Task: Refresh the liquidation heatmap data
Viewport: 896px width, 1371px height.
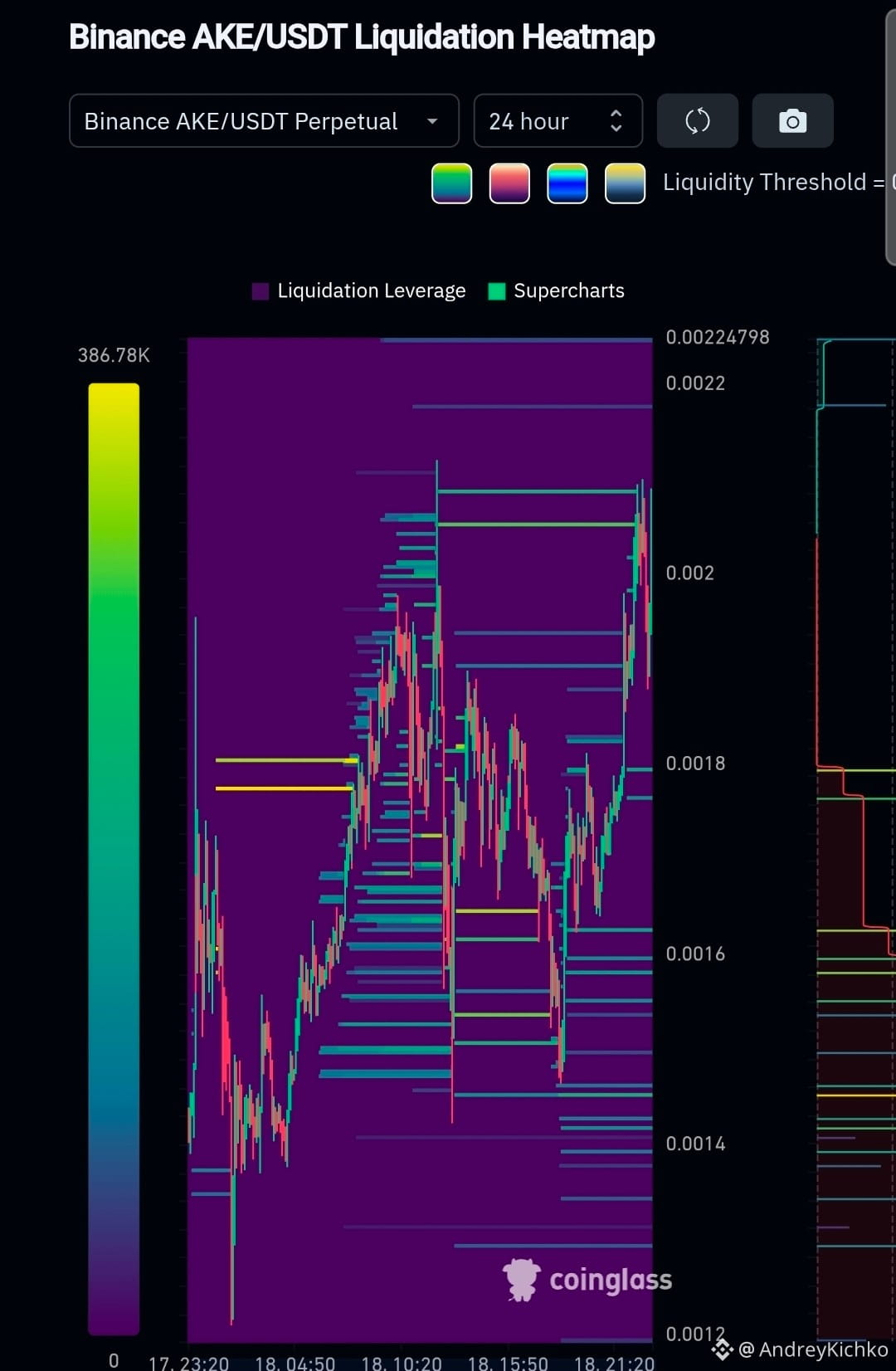Action: 698,121
